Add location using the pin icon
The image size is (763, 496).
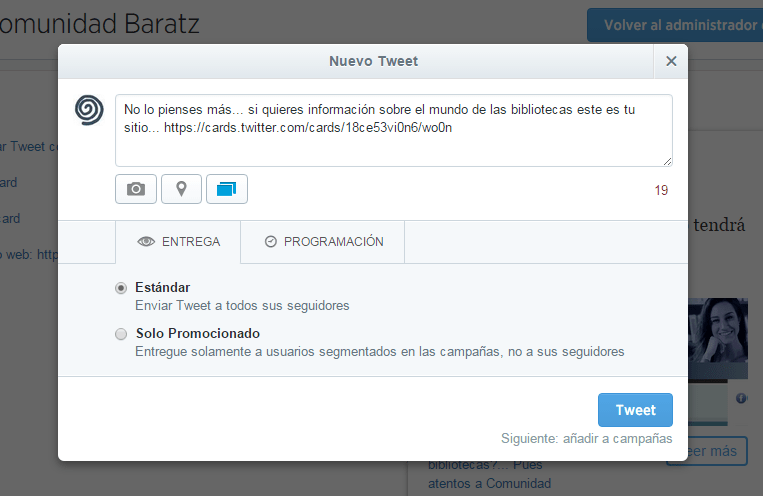click(181, 189)
